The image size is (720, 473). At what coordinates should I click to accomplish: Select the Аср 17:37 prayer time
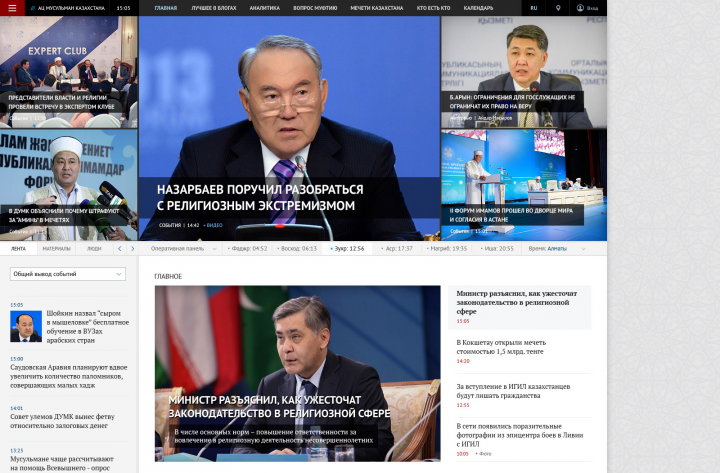397,248
